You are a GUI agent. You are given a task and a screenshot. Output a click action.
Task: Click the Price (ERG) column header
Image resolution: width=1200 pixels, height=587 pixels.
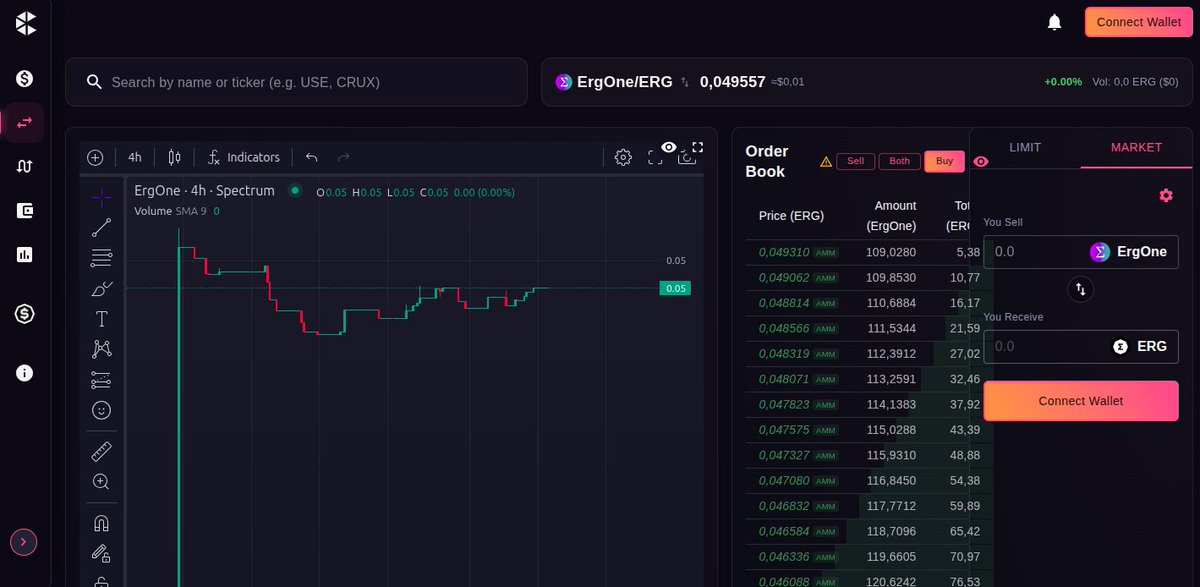click(791, 215)
